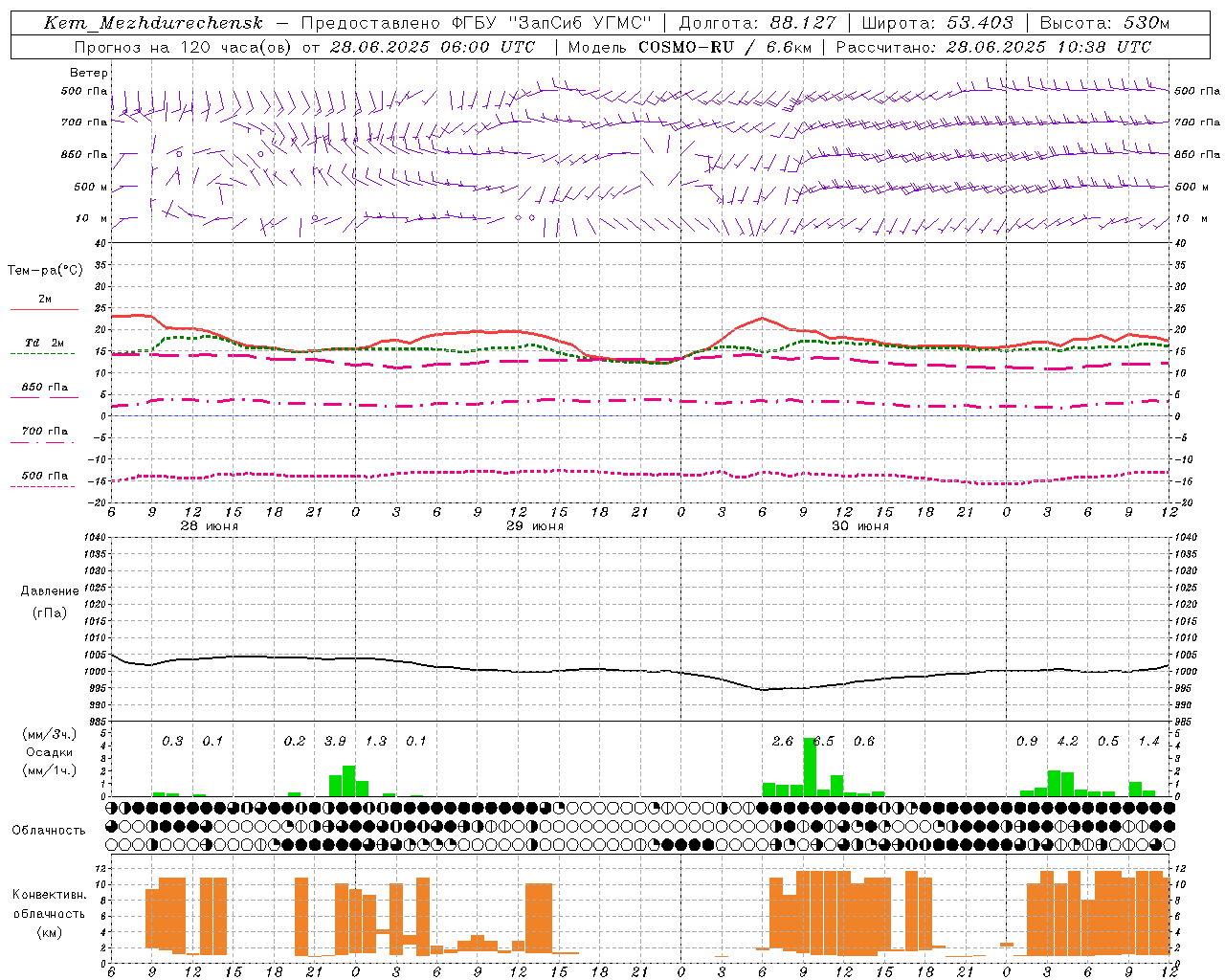Click the 6.5 precipitation total
Screen dimensions: 1225x980
[x=824, y=742]
